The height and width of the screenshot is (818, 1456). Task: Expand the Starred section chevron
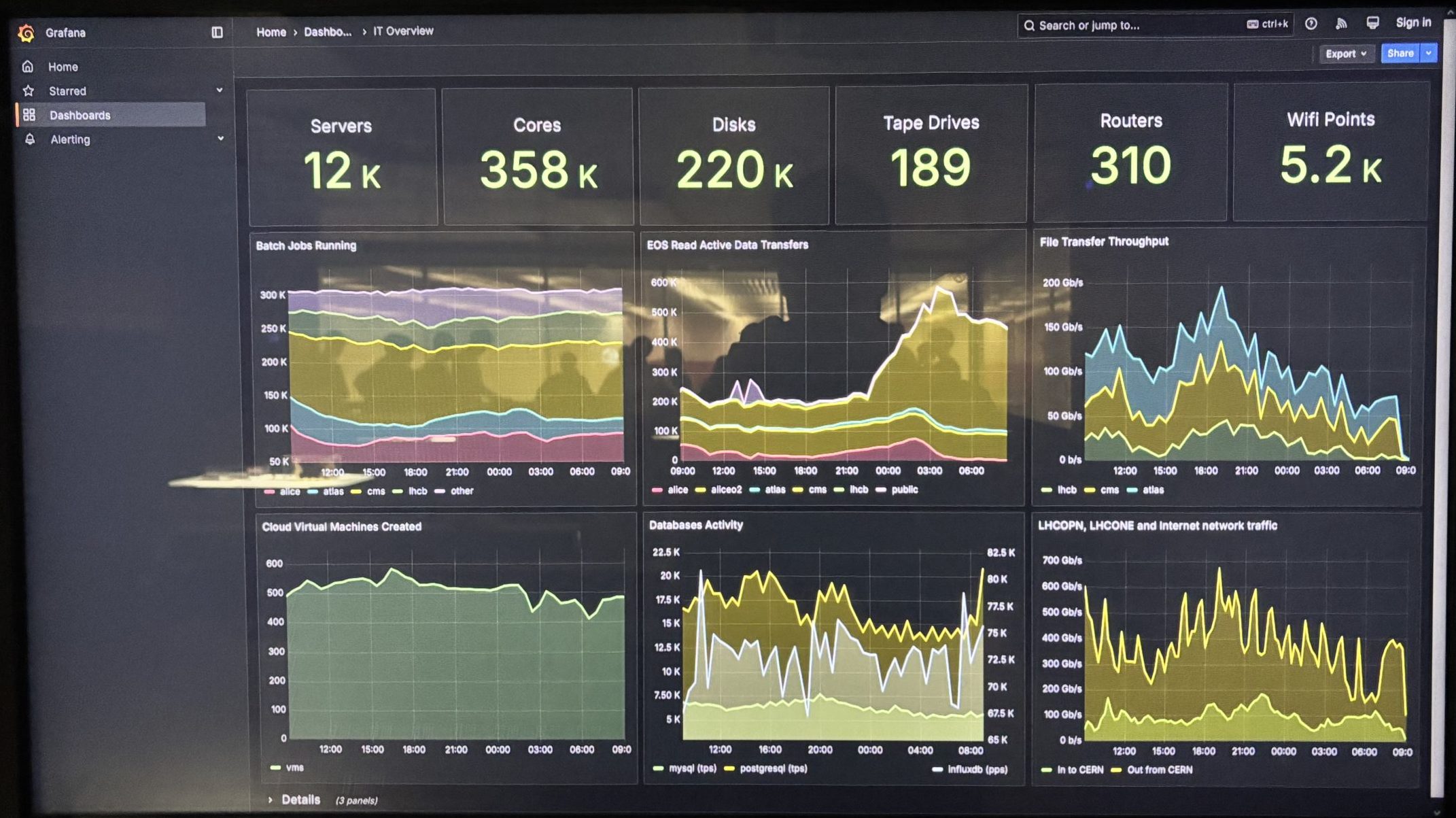[x=220, y=90]
